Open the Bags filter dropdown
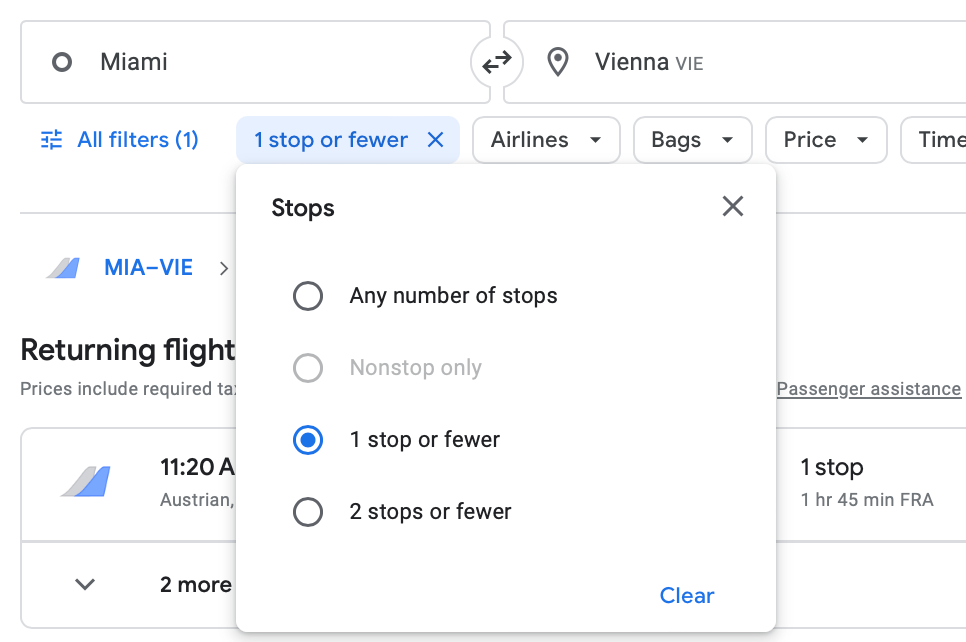 point(692,140)
